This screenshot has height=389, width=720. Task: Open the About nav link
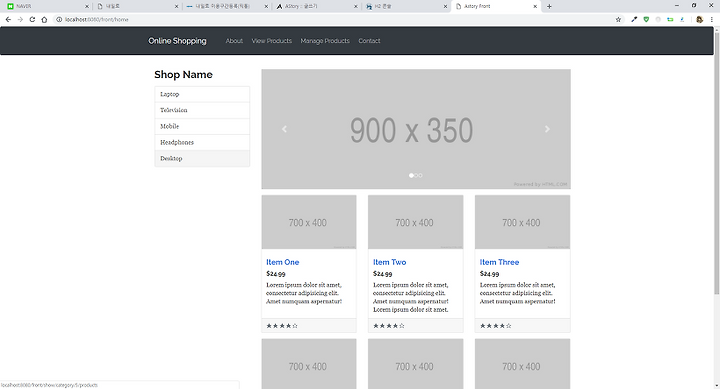click(234, 41)
